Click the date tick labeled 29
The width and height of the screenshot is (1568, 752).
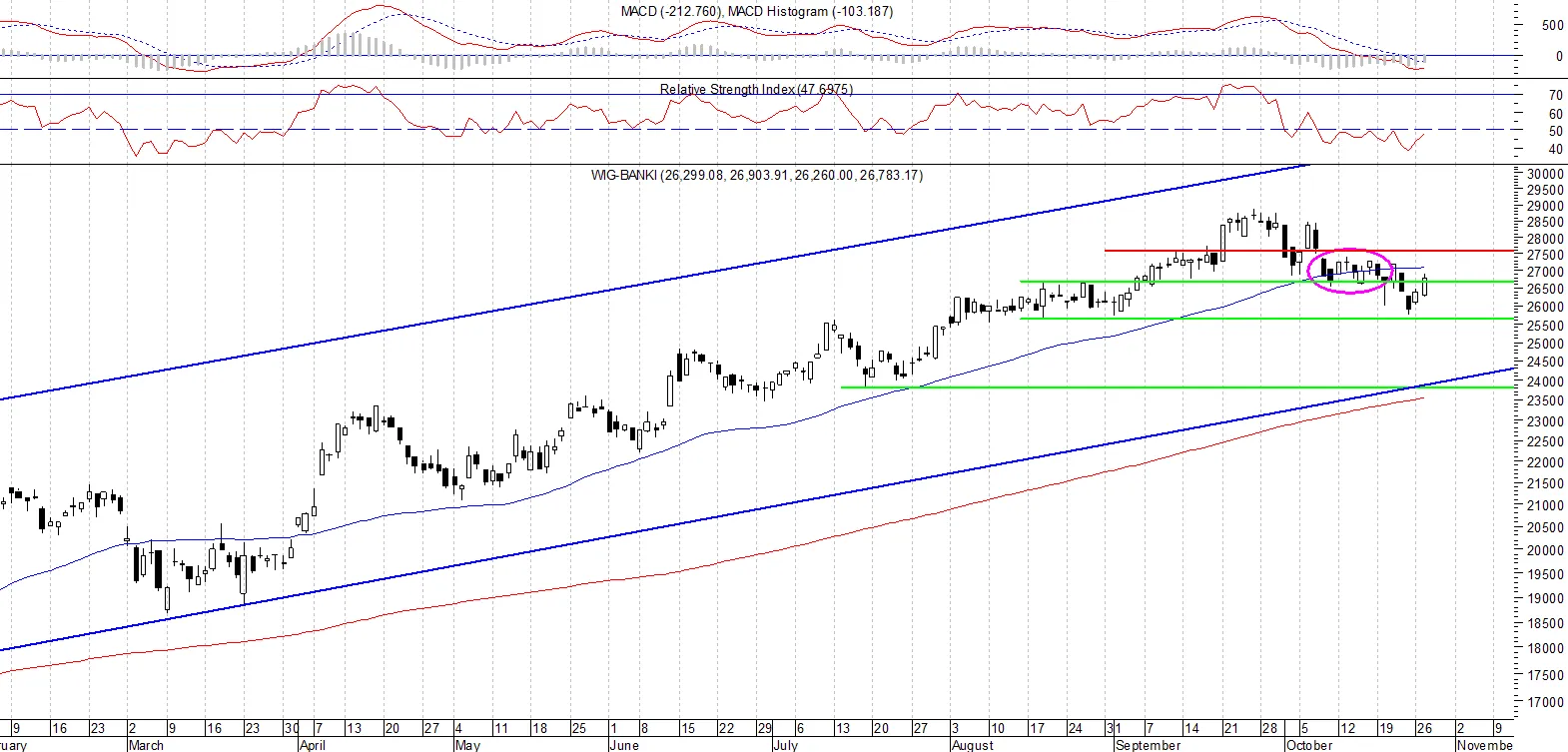click(x=764, y=729)
